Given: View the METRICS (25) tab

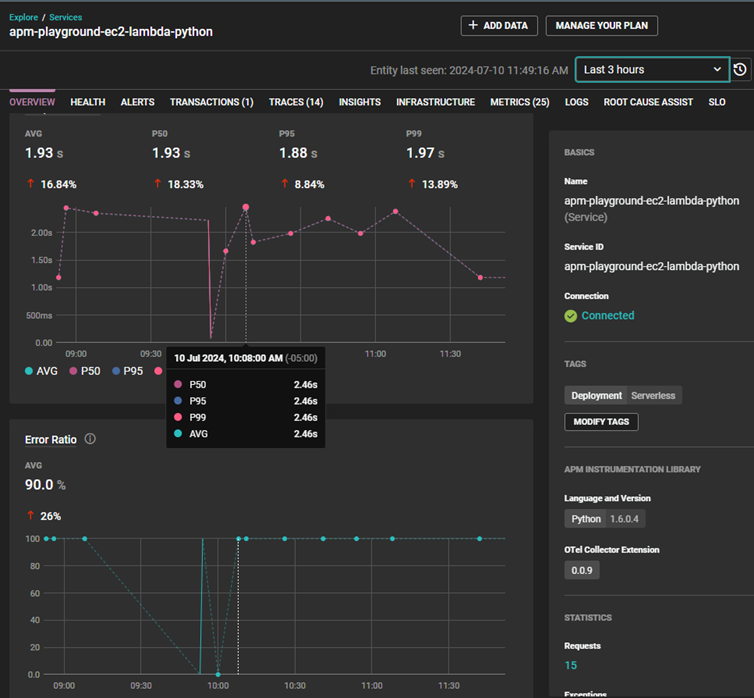Looking at the screenshot, I should (x=520, y=102).
